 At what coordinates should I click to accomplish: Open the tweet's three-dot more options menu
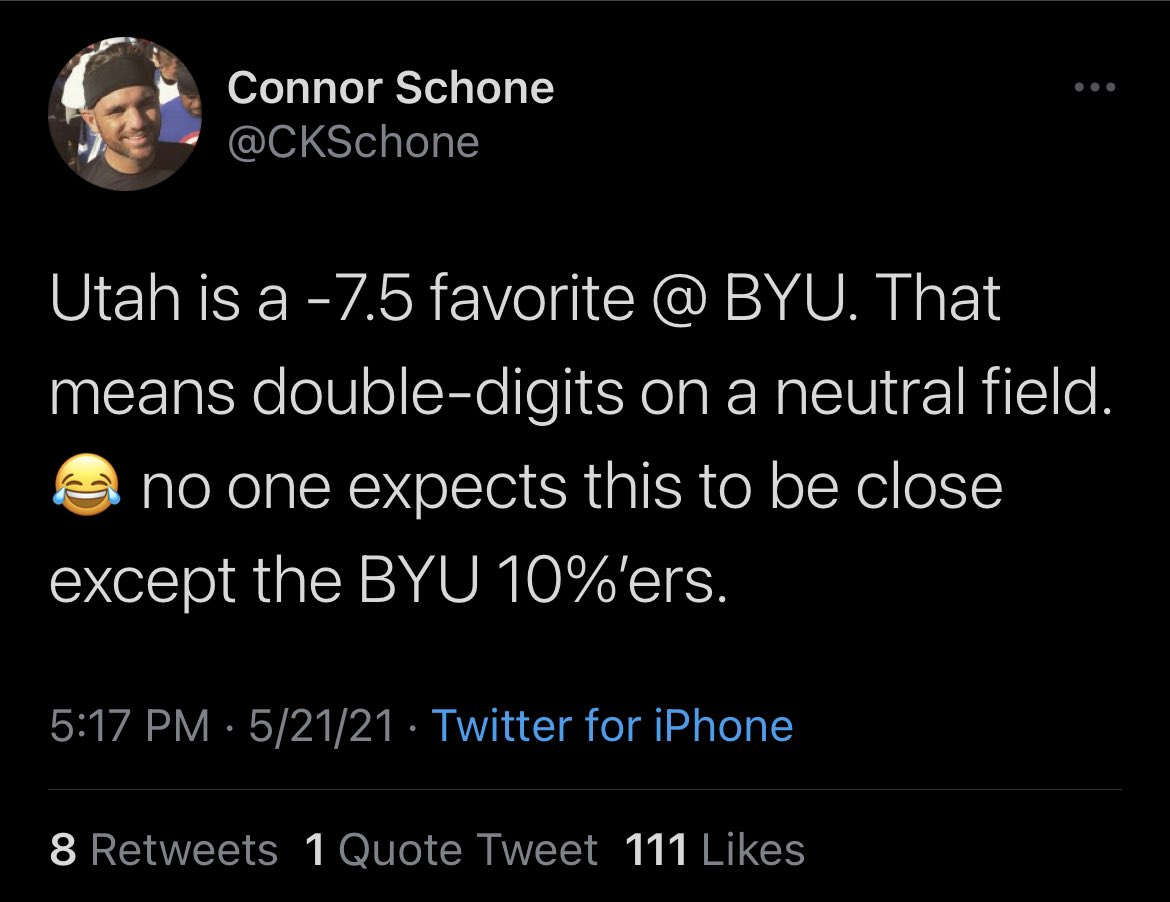point(1093,88)
